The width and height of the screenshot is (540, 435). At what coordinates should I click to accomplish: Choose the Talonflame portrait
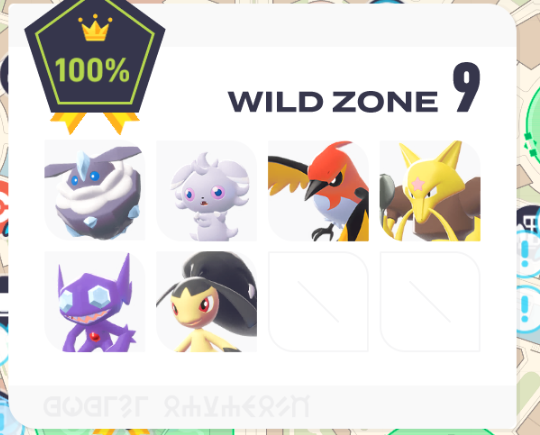318,190
